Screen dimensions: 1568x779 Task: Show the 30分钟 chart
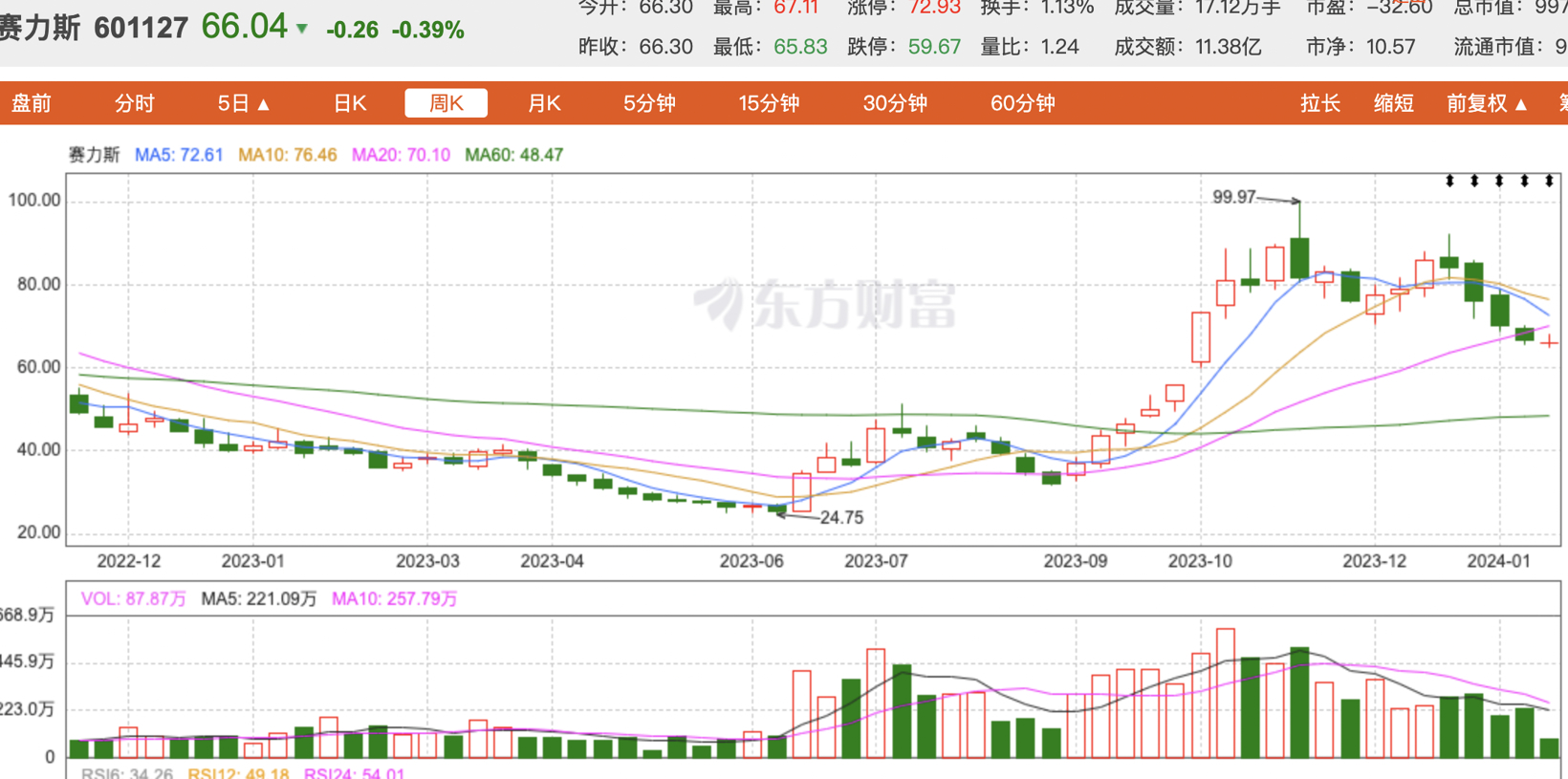(x=895, y=103)
